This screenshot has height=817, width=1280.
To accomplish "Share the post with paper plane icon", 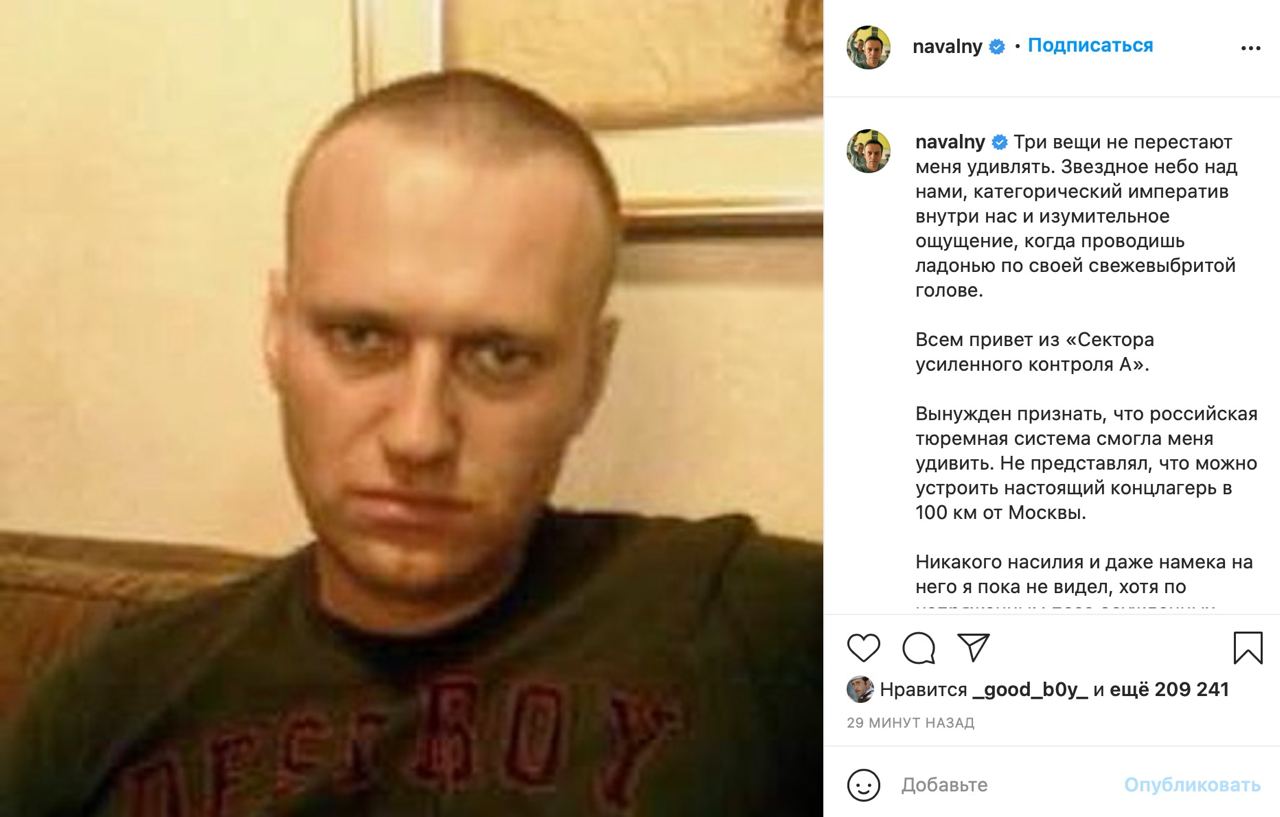I will [x=973, y=647].
